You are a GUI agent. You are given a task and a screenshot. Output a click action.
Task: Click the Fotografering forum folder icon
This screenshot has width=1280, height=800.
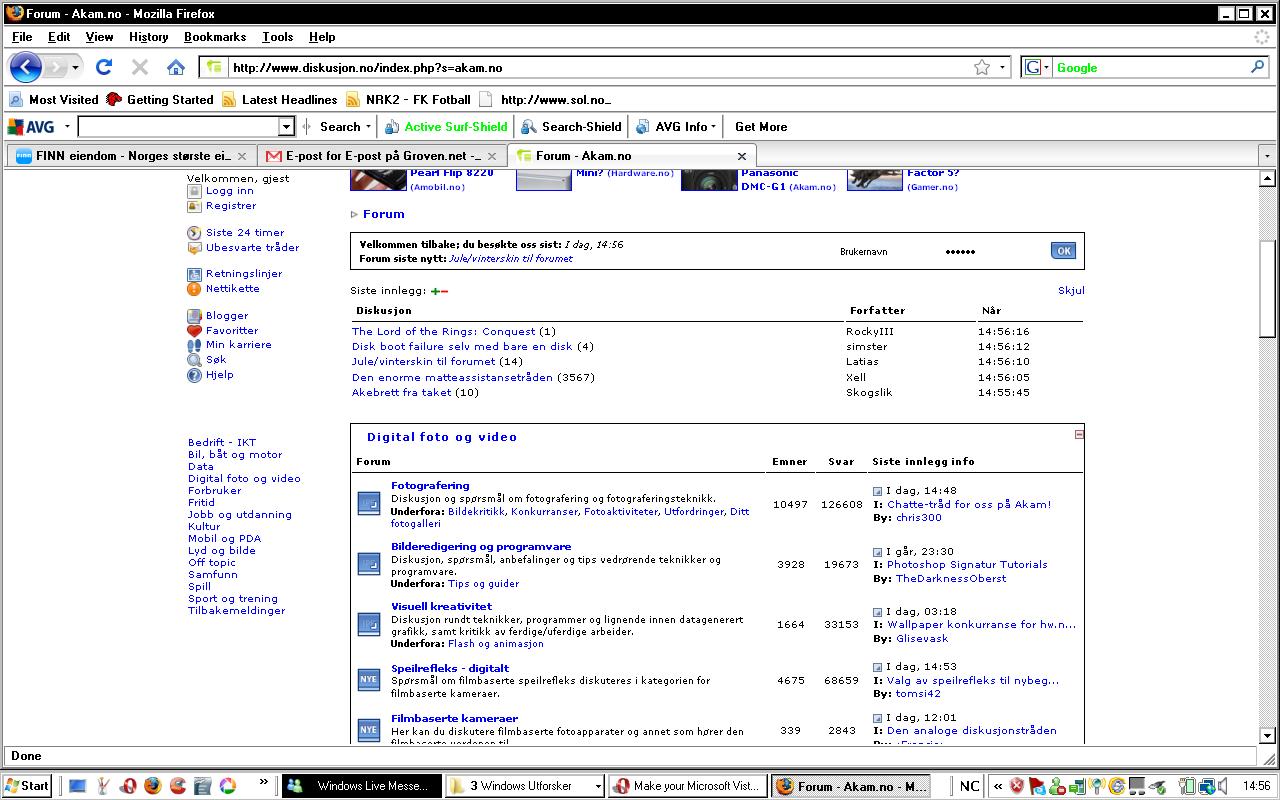click(369, 504)
